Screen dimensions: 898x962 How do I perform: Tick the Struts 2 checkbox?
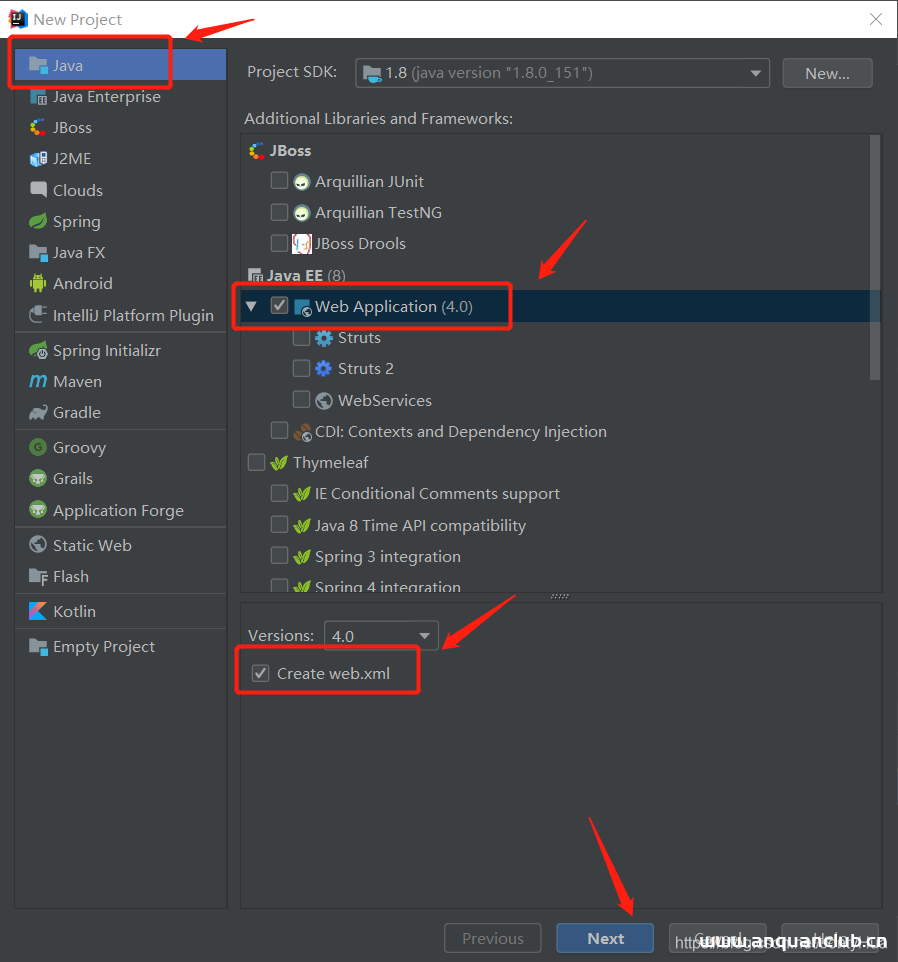click(301, 367)
